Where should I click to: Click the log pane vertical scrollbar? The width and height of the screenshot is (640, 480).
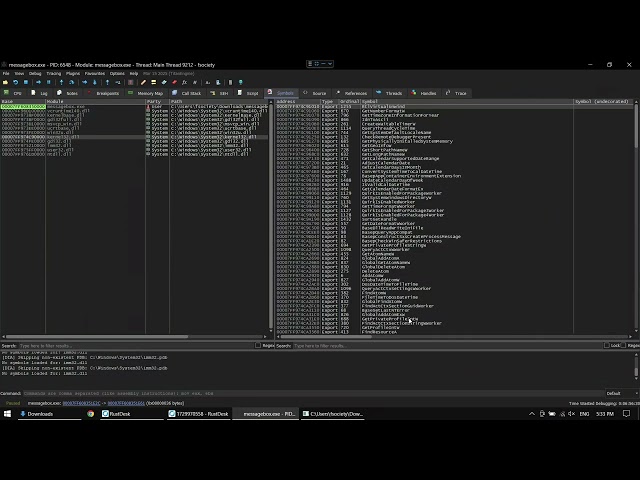636,367
